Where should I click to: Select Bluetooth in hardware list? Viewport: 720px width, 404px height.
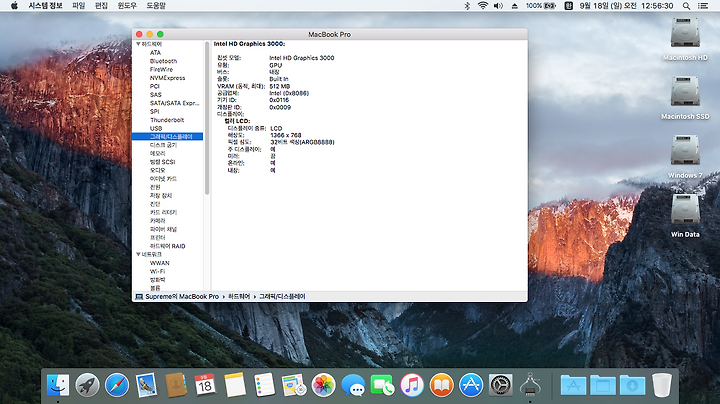(x=163, y=61)
